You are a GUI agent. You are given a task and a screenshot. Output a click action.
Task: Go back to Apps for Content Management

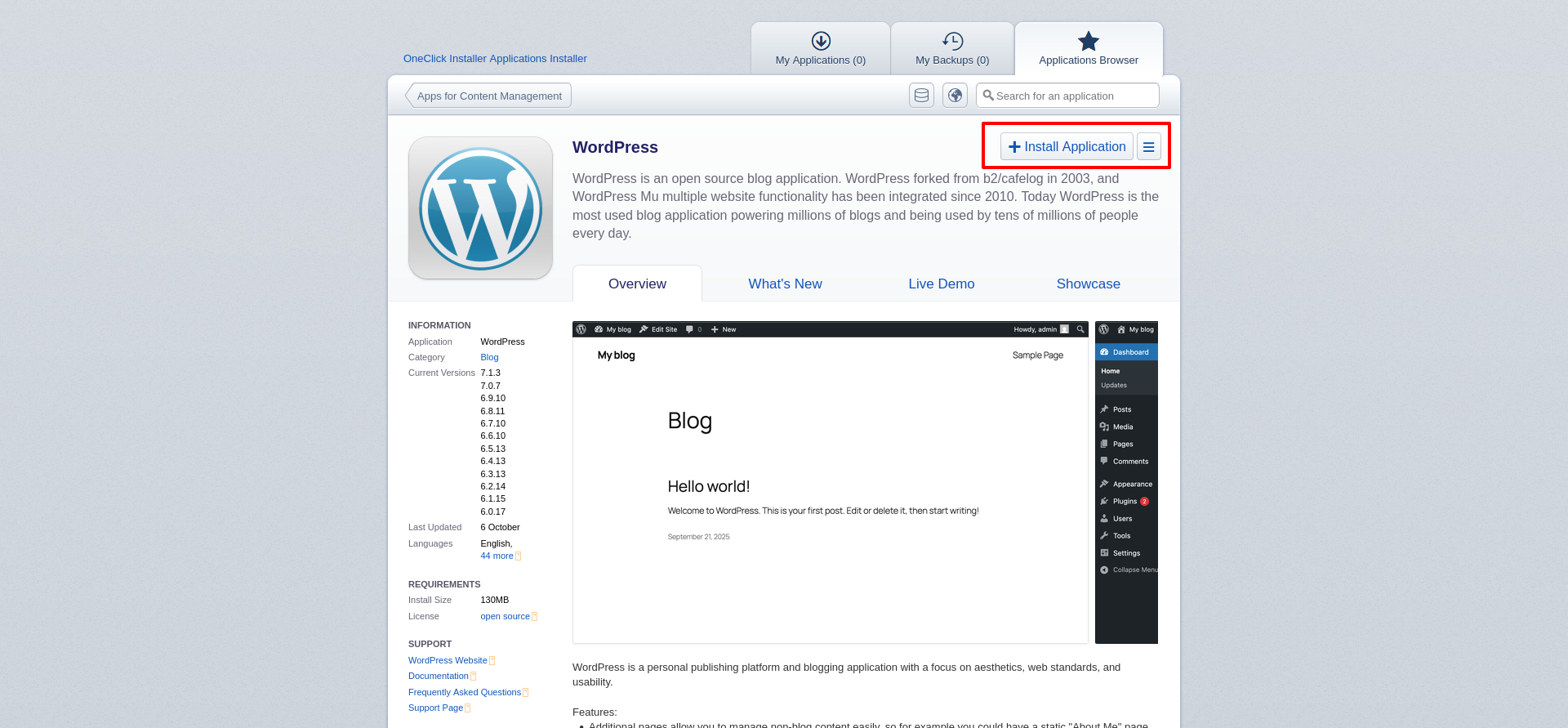tap(488, 96)
